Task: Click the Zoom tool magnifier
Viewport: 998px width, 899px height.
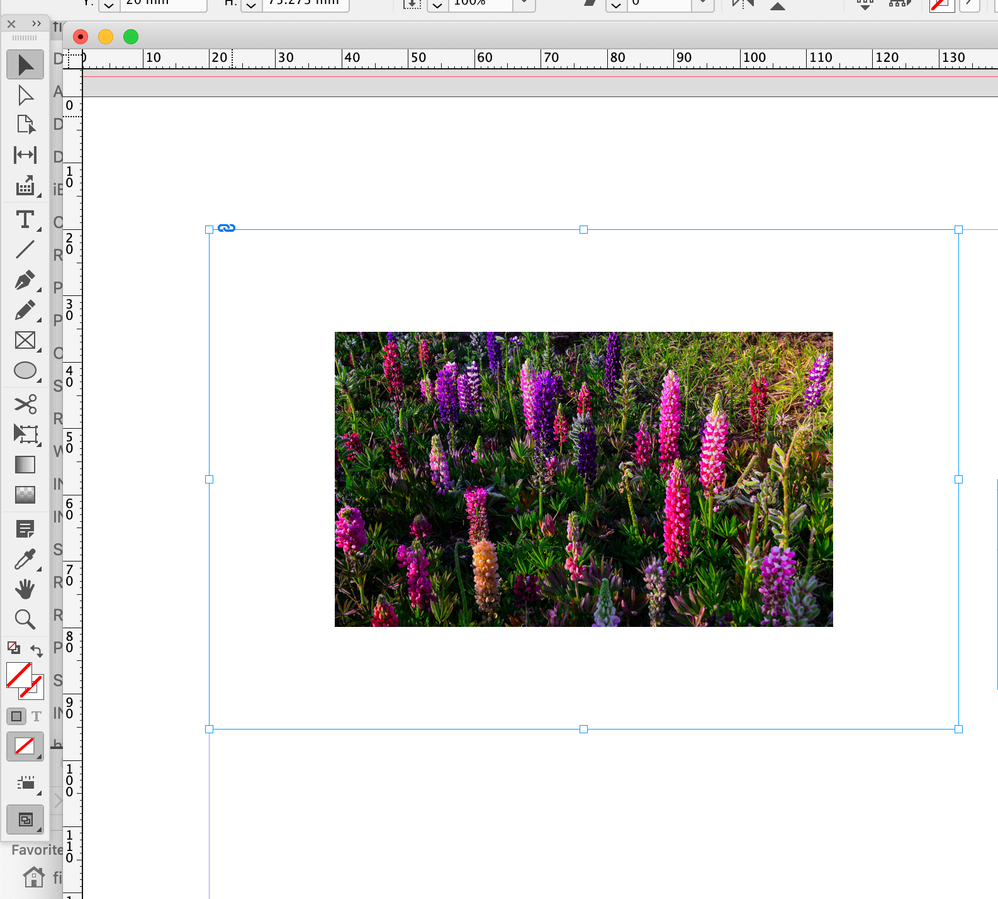Action: (25, 619)
